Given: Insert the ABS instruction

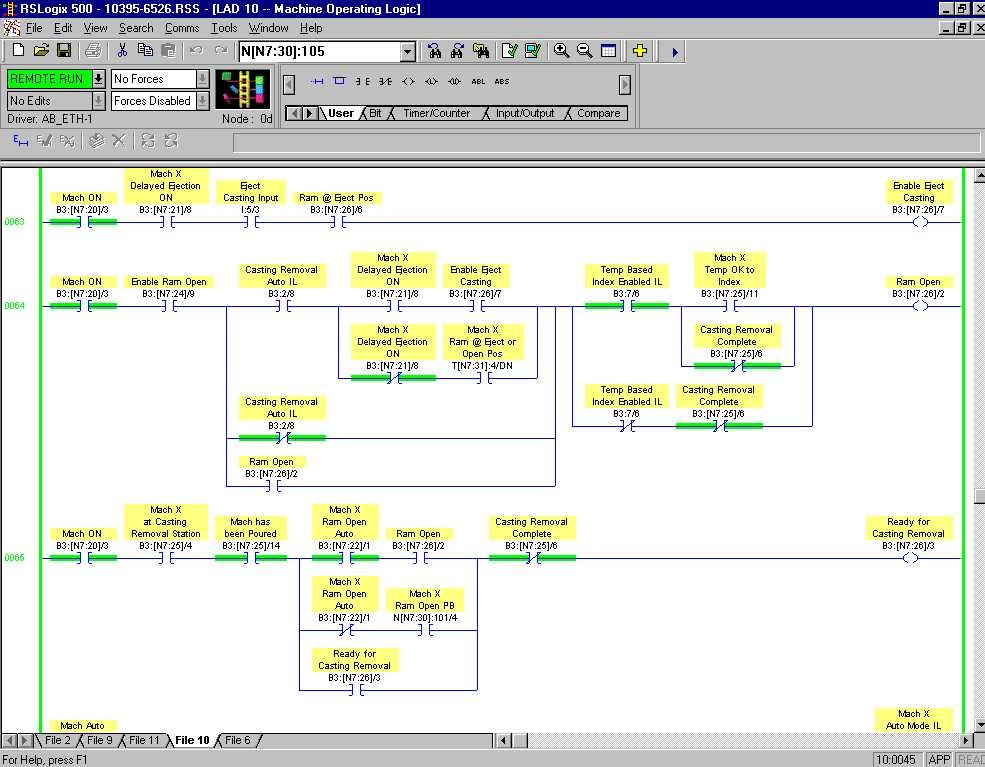Looking at the screenshot, I should (501, 82).
